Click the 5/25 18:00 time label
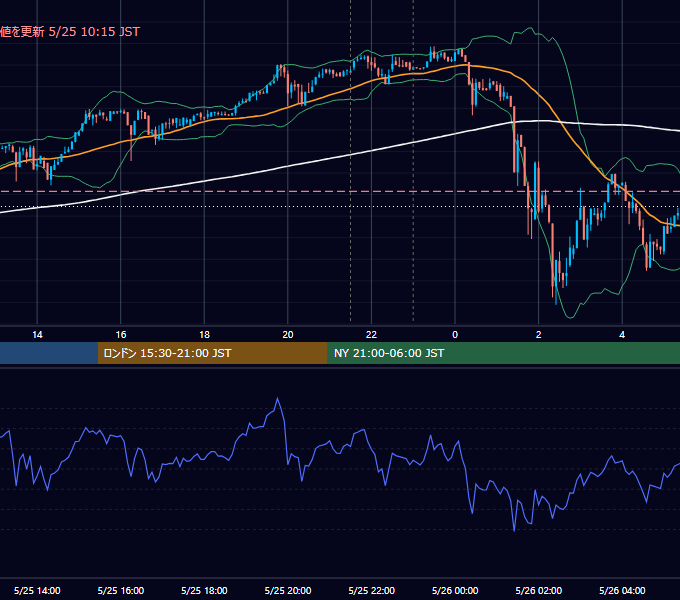The width and height of the screenshot is (680, 600). click(x=204, y=590)
